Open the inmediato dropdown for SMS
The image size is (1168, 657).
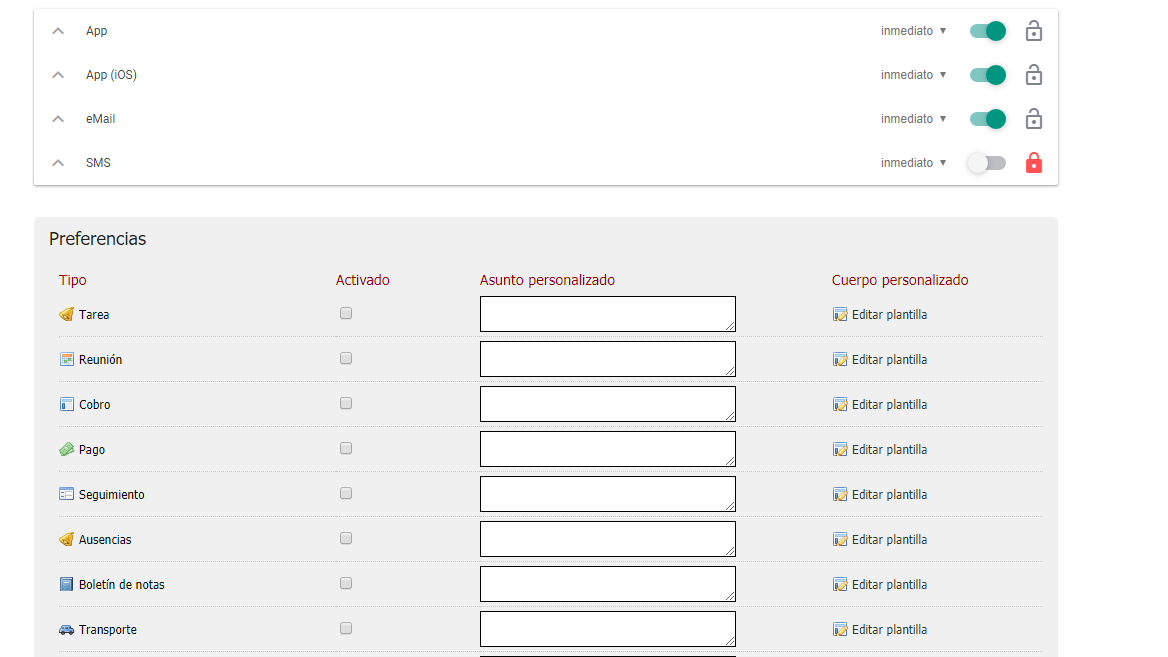(913, 162)
